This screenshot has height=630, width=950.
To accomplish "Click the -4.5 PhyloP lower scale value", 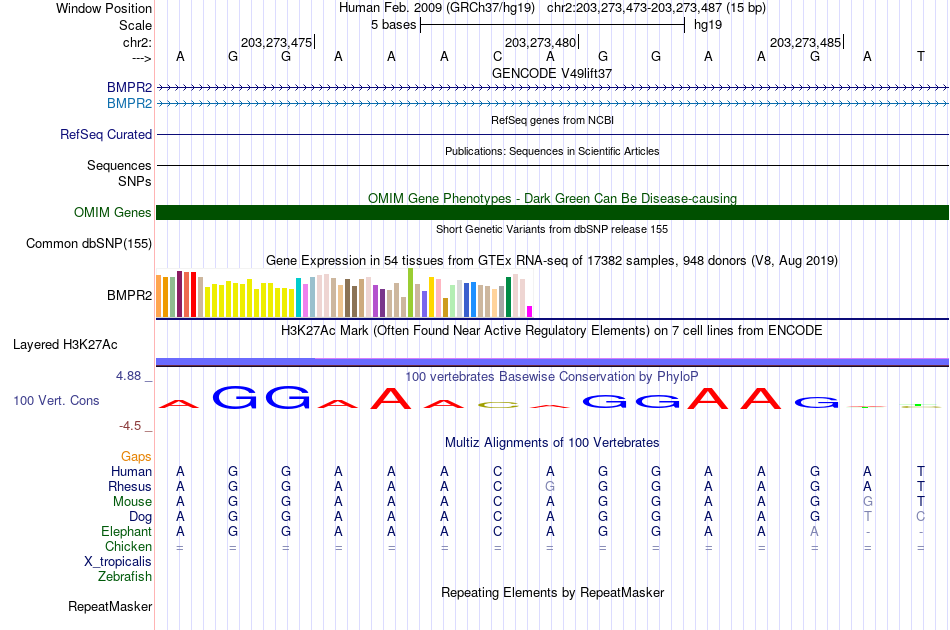I will (130, 426).
